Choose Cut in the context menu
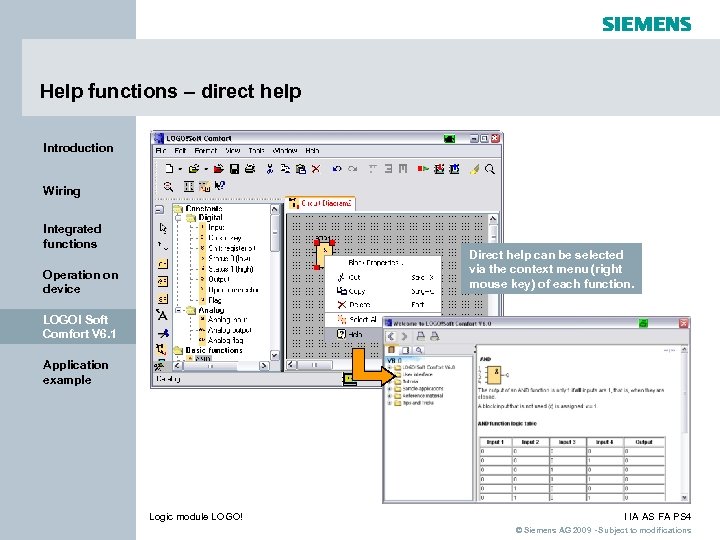 [x=383, y=277]
